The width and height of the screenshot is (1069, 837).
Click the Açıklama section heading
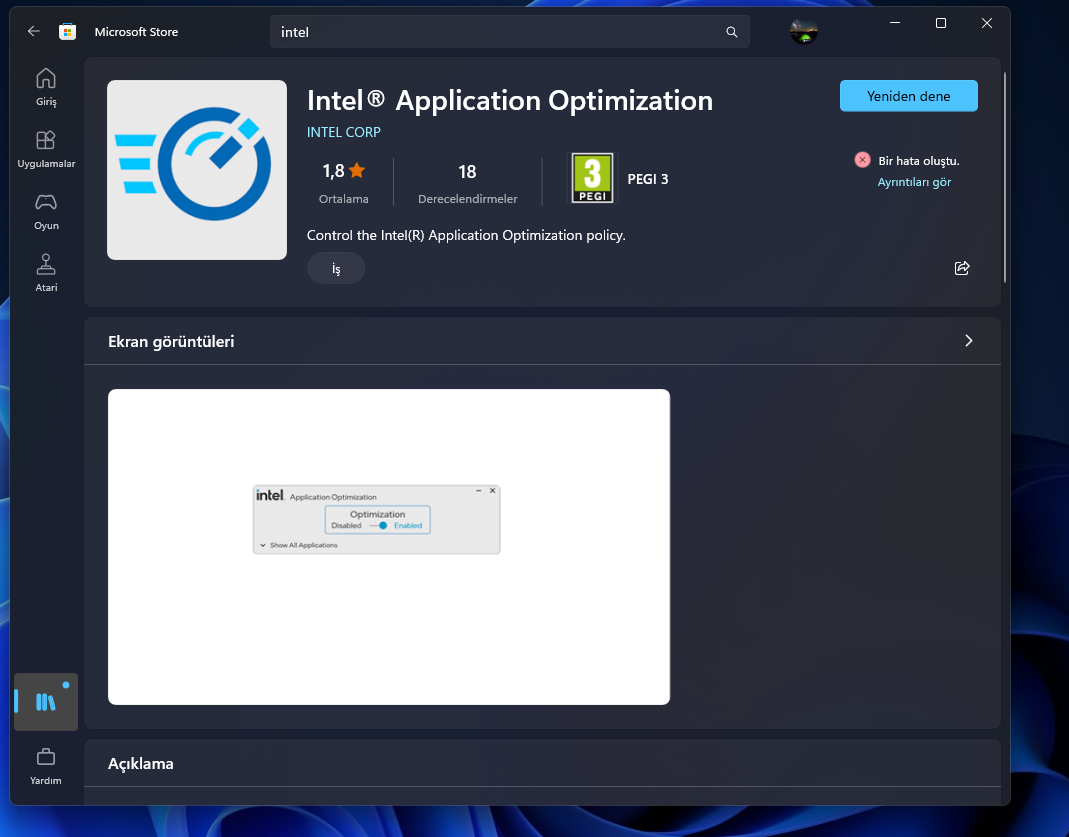[x=140, y=763]
